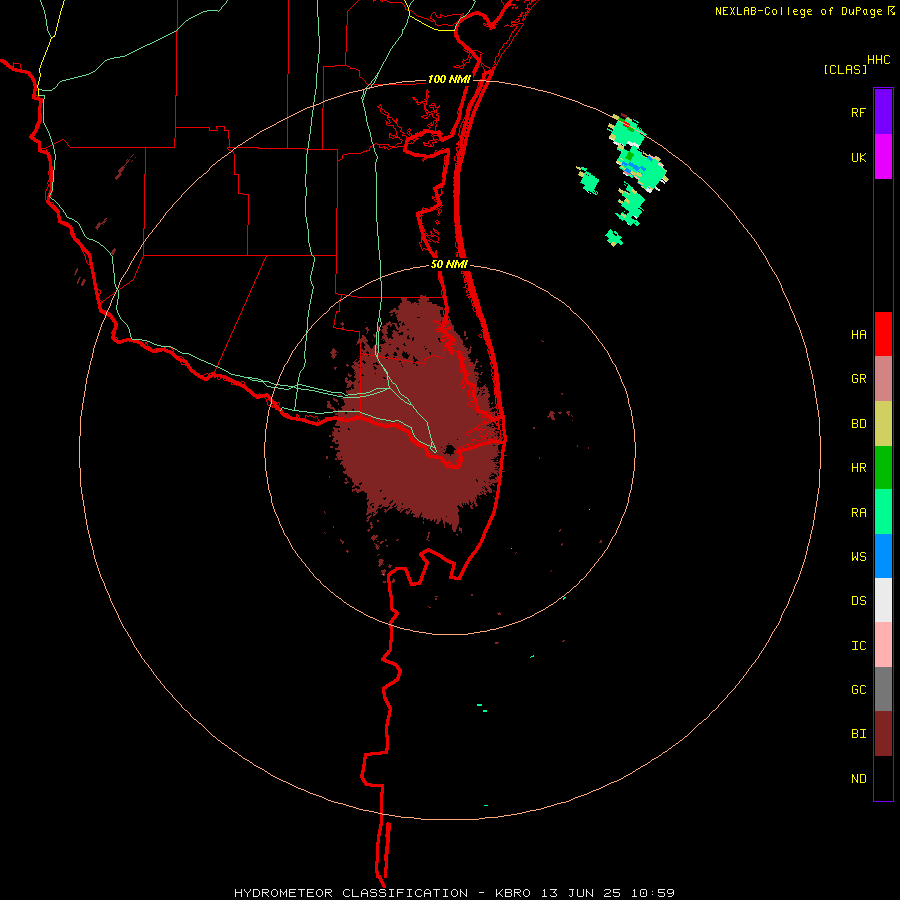
Task: Click the mint green RA legend swatch
Action: point(883,512)
